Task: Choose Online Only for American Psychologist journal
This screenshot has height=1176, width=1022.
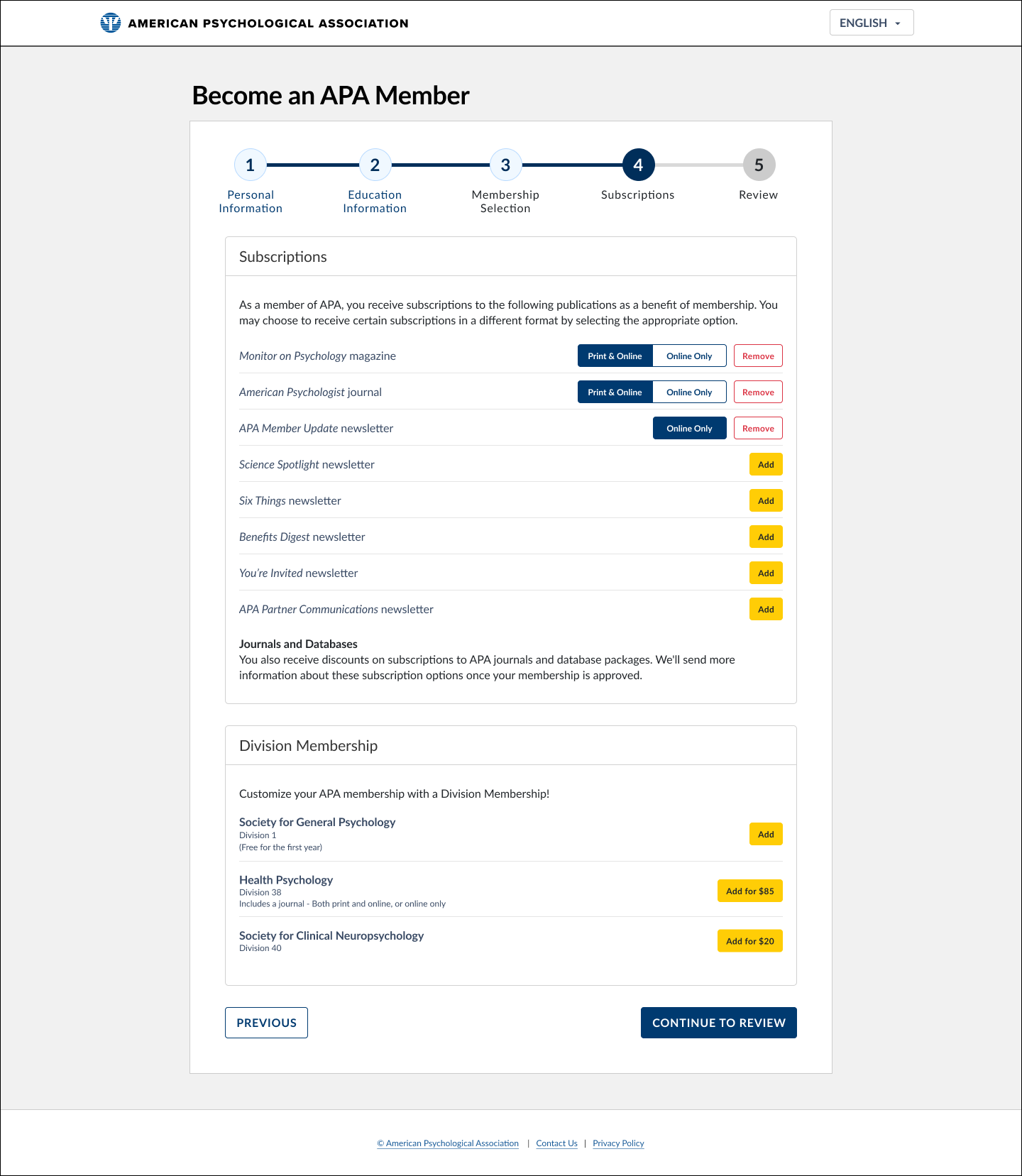Action: [x=689, y=392]
